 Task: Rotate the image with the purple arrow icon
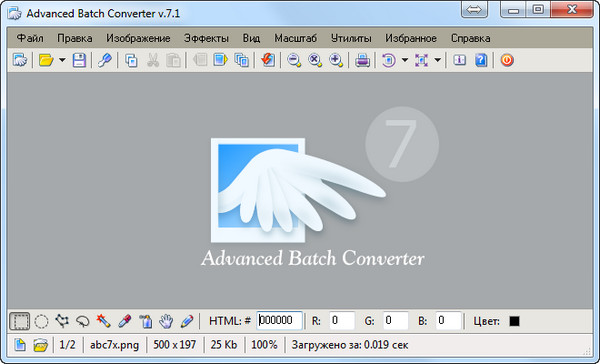pos(389,60)
